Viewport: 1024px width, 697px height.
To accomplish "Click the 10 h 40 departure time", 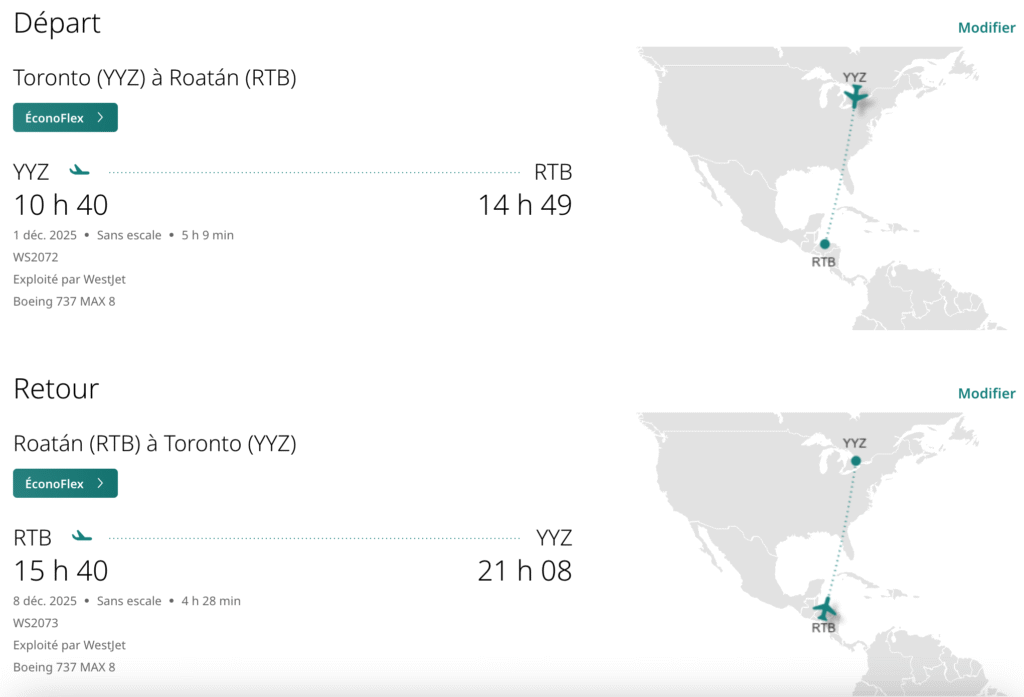I will (61, 205).
